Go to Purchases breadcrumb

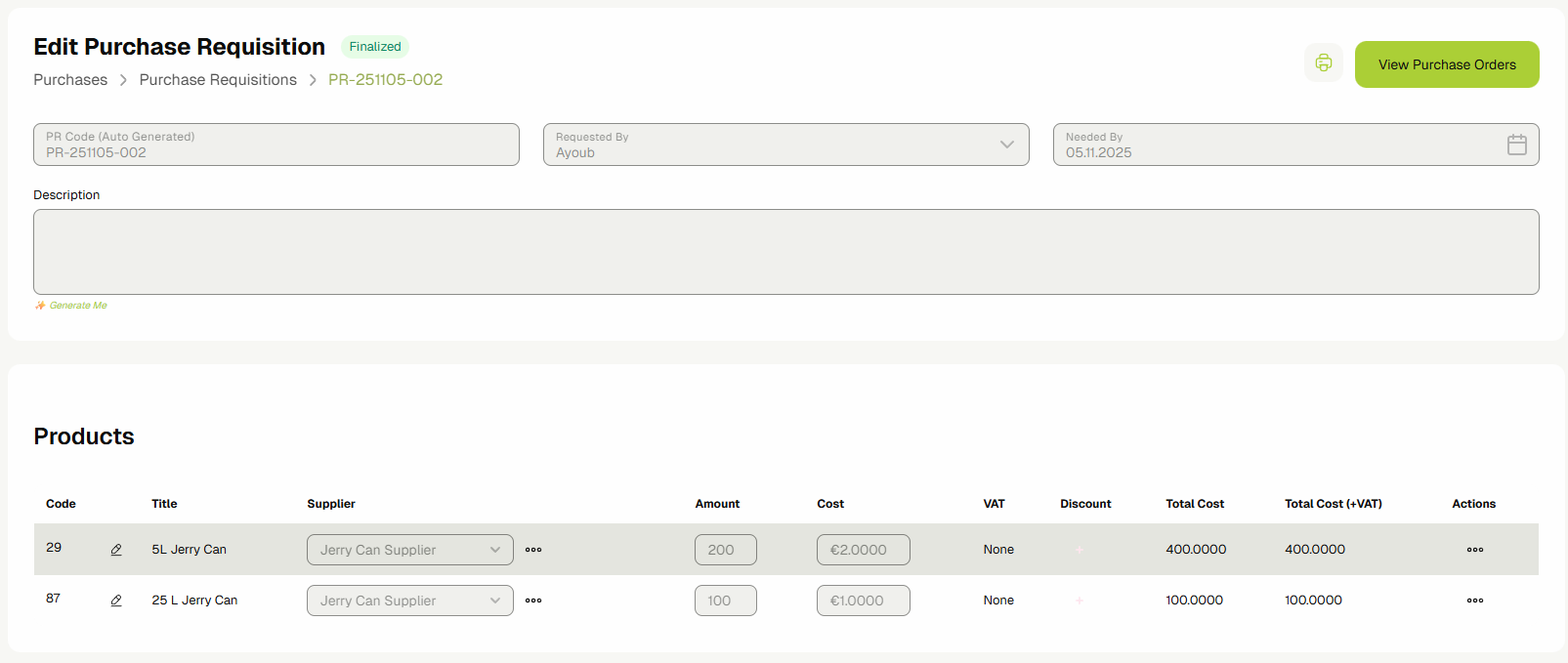[x=70, y=80]
